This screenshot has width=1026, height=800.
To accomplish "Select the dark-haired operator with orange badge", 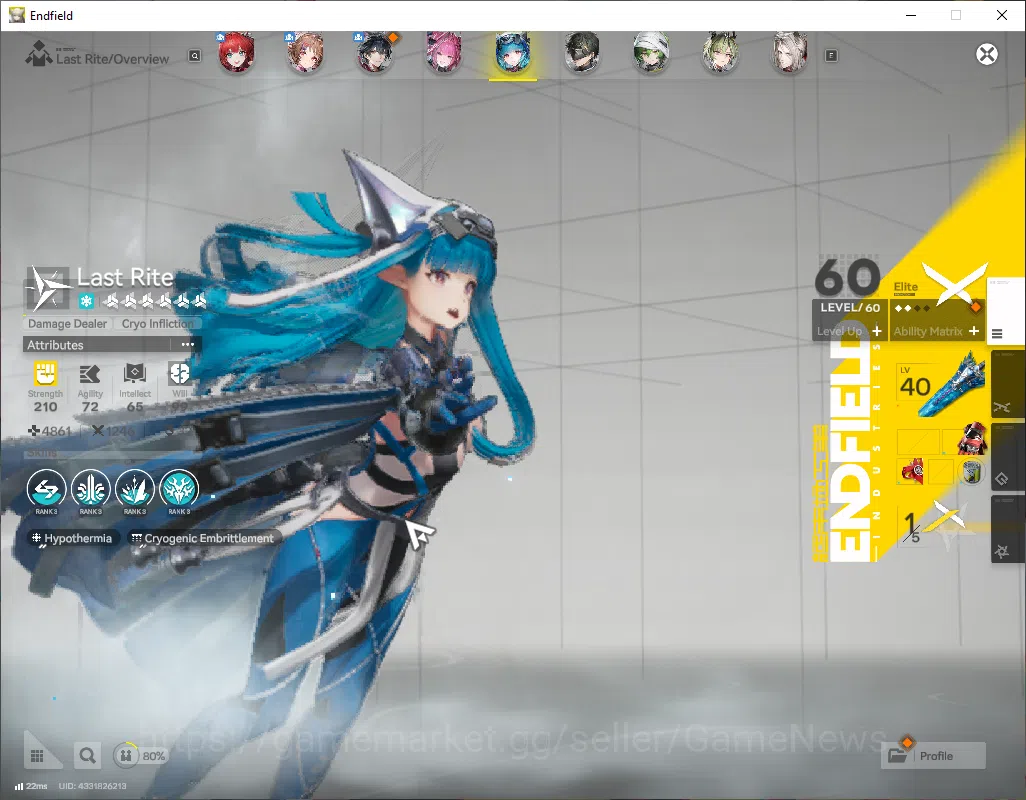I will coord(375,53).
